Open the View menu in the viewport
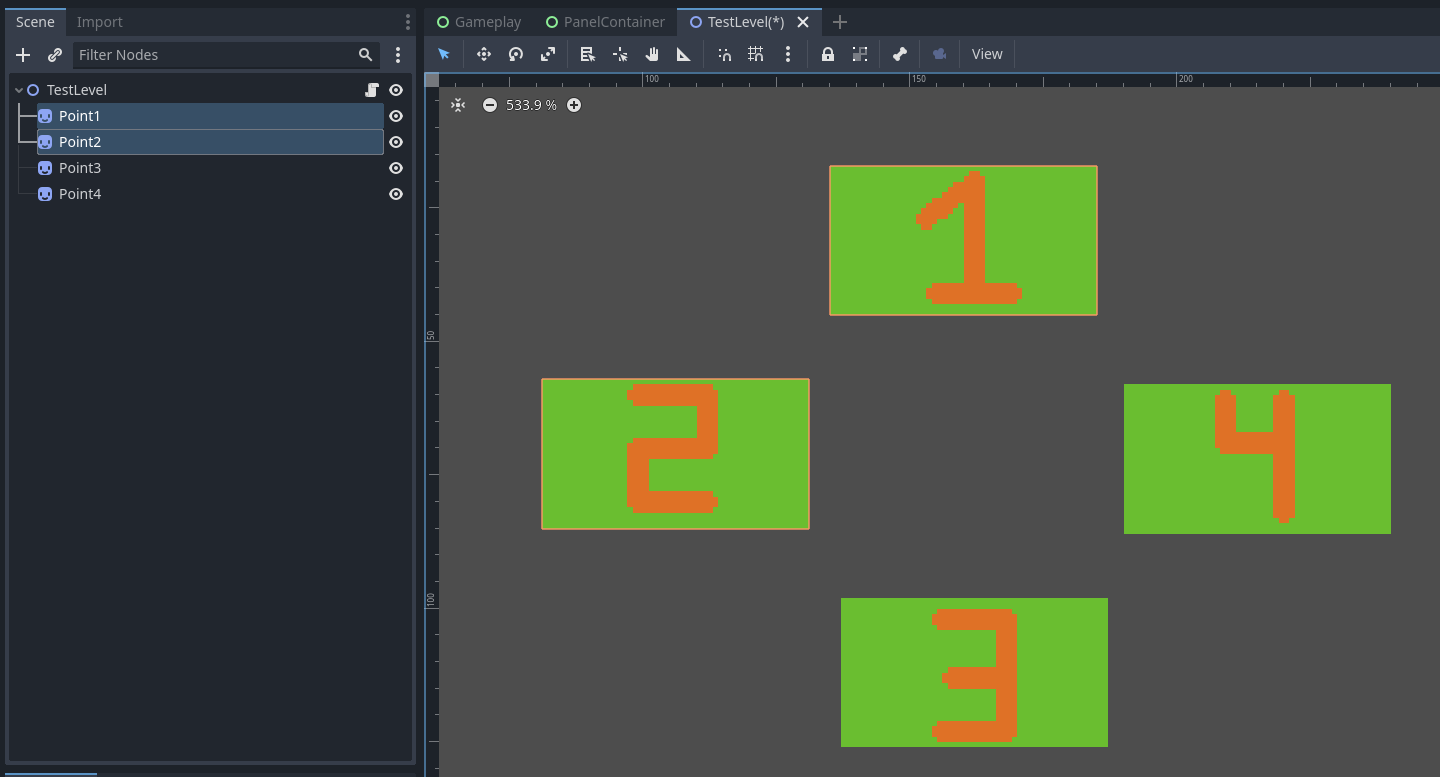This screenshot has width=1440, height=777. [986, 54]
